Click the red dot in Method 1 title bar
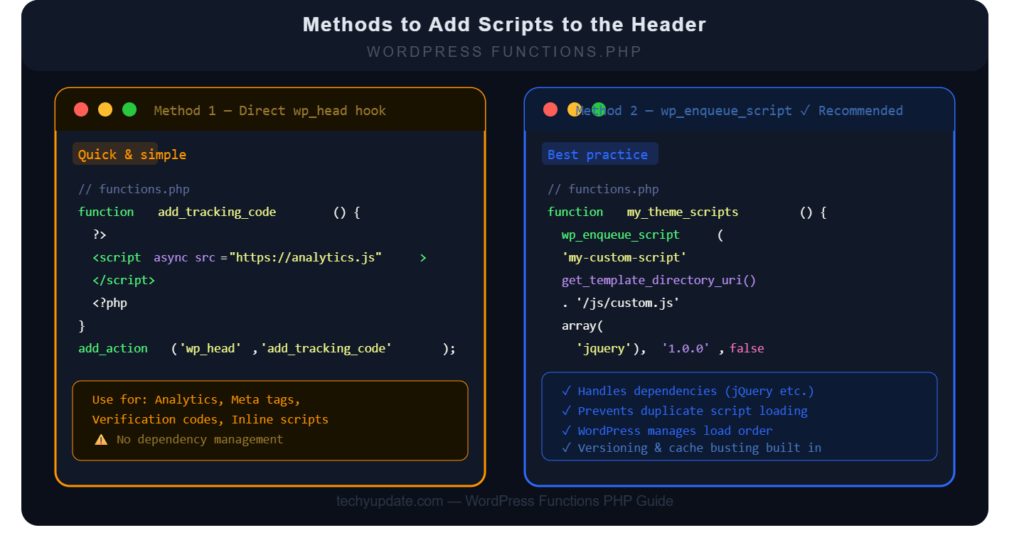The height and width of the screenshot is (540, 1024). coord(81,110)
